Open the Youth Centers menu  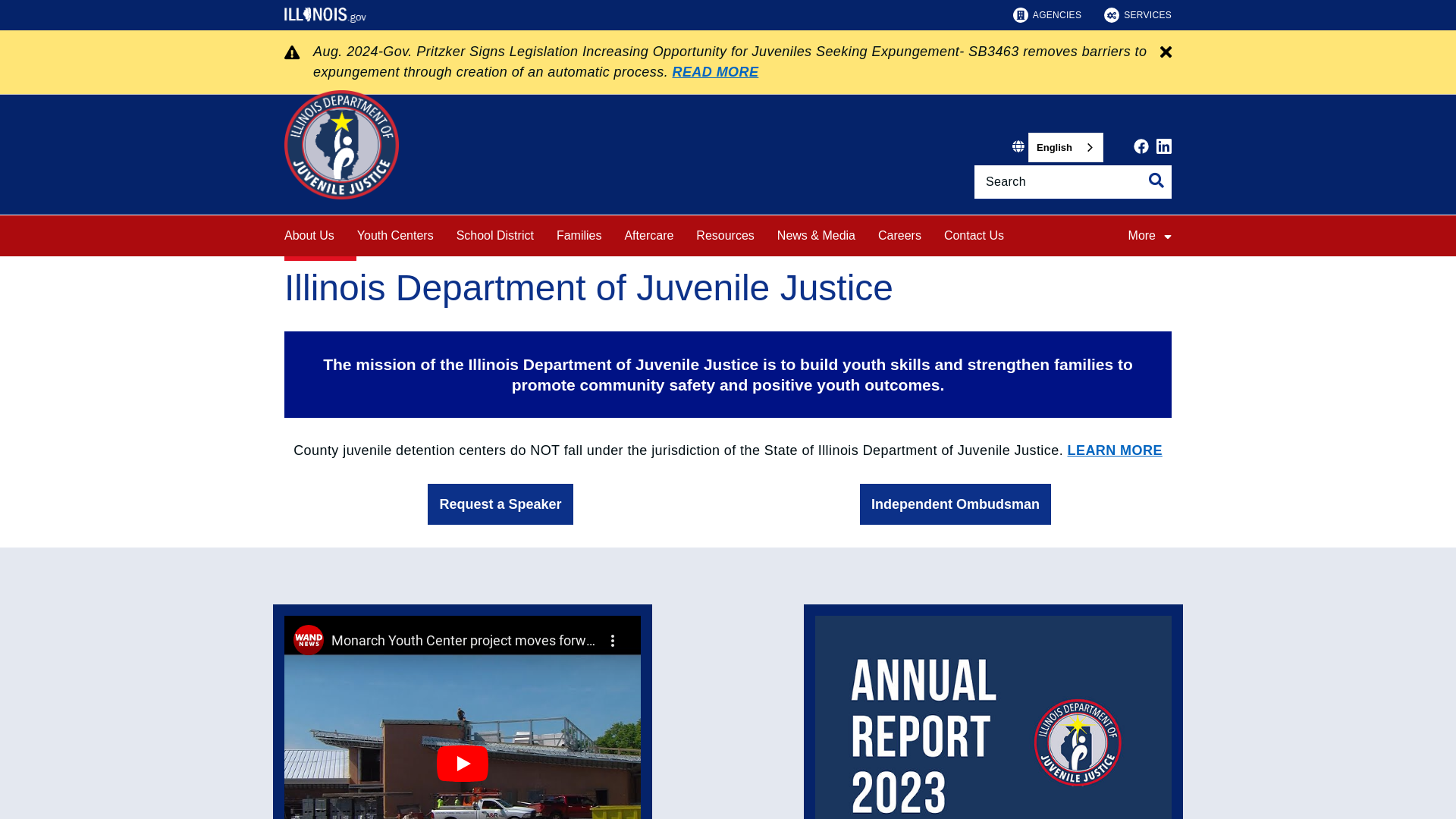point(395,236)
